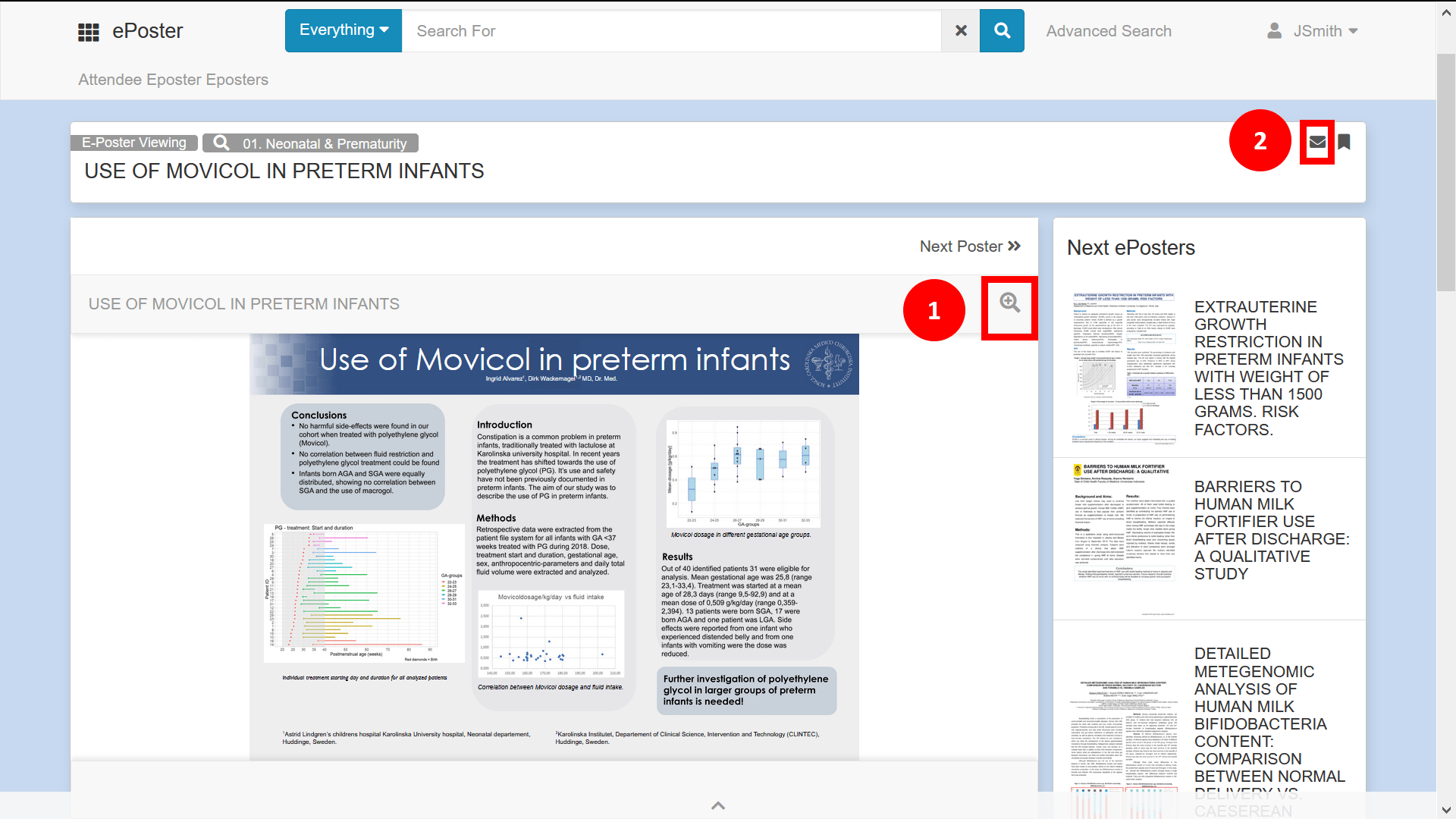Open Detailed Metegenomic Analysis poster title

[x=1269, y=732]
